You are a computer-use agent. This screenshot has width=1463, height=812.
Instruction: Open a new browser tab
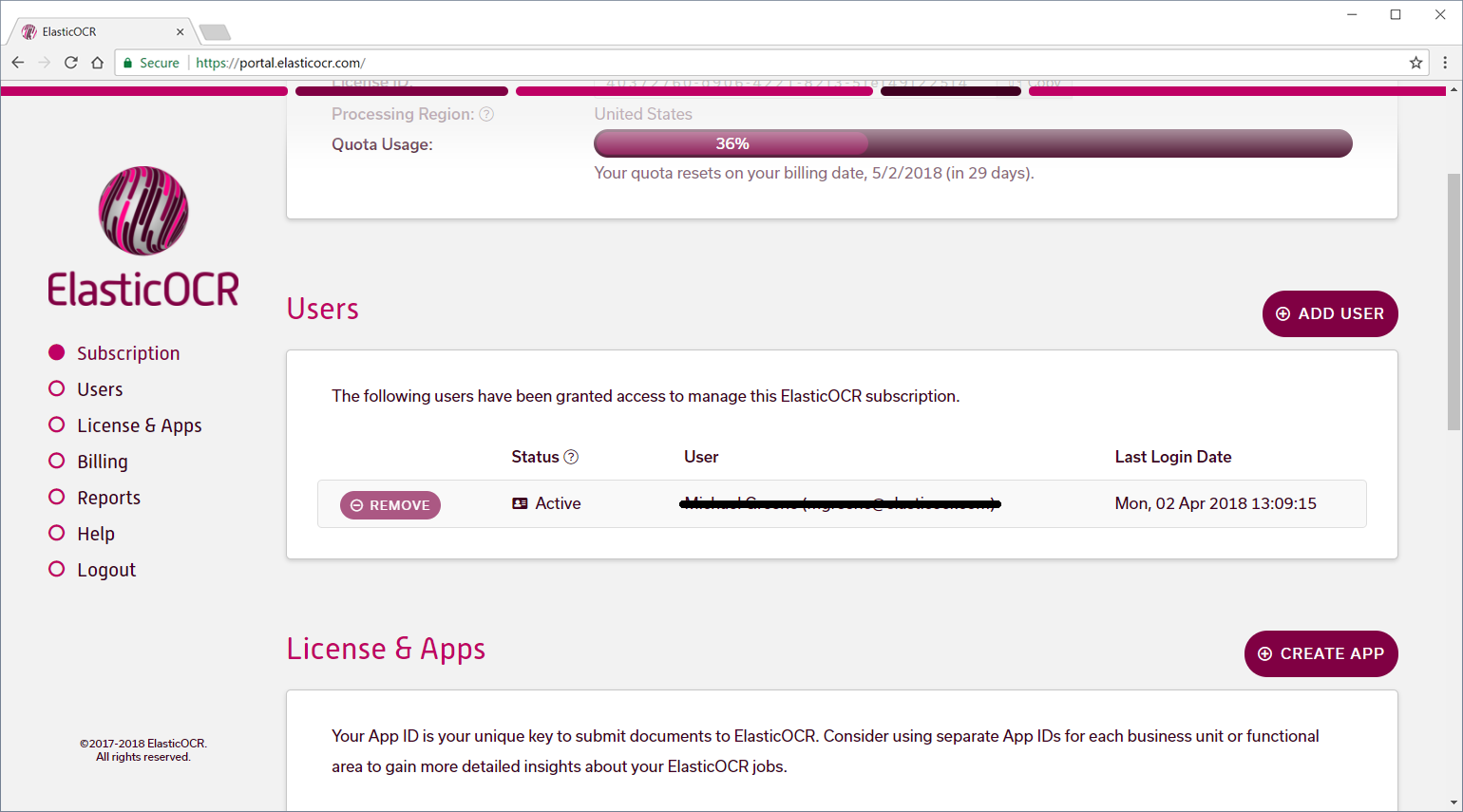pos(215,33)
